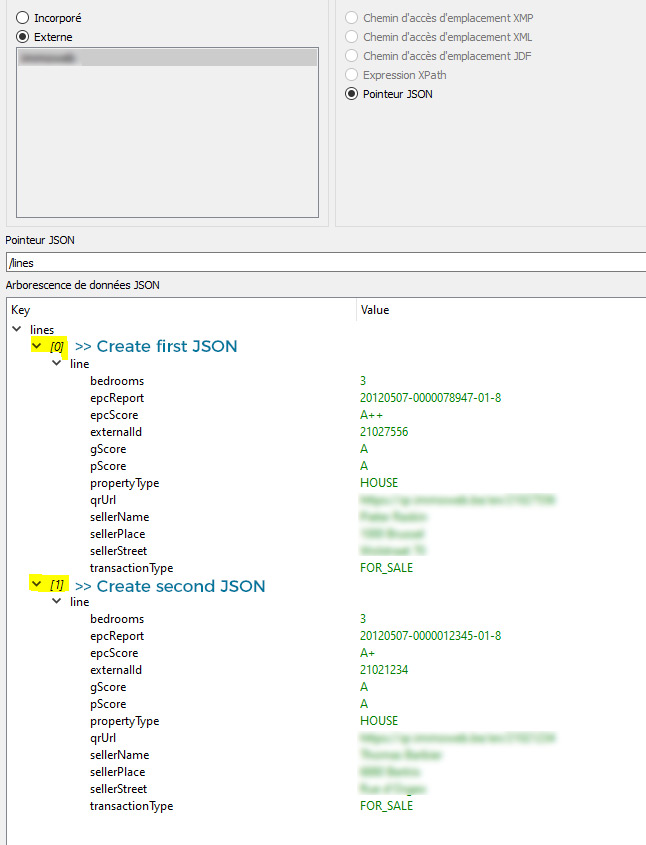Viewport: 646px width, 845px height.
Task: Select the Chemin d'accès d'emplacement XML option
Action: pos(351,37)
